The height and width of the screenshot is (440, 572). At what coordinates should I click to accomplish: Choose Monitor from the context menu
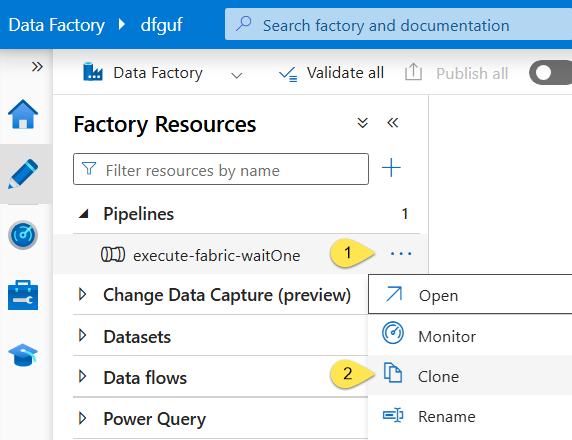point(470,335)
